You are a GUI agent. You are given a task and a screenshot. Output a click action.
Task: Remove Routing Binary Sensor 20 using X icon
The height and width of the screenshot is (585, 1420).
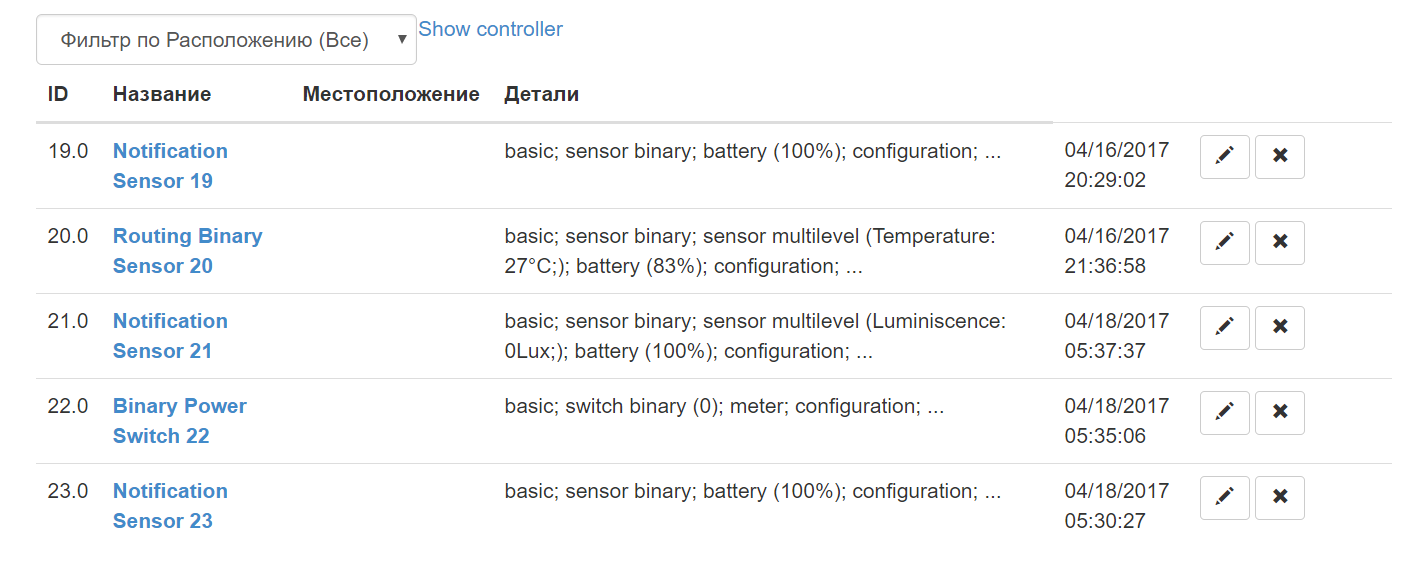coord(1279,242)
